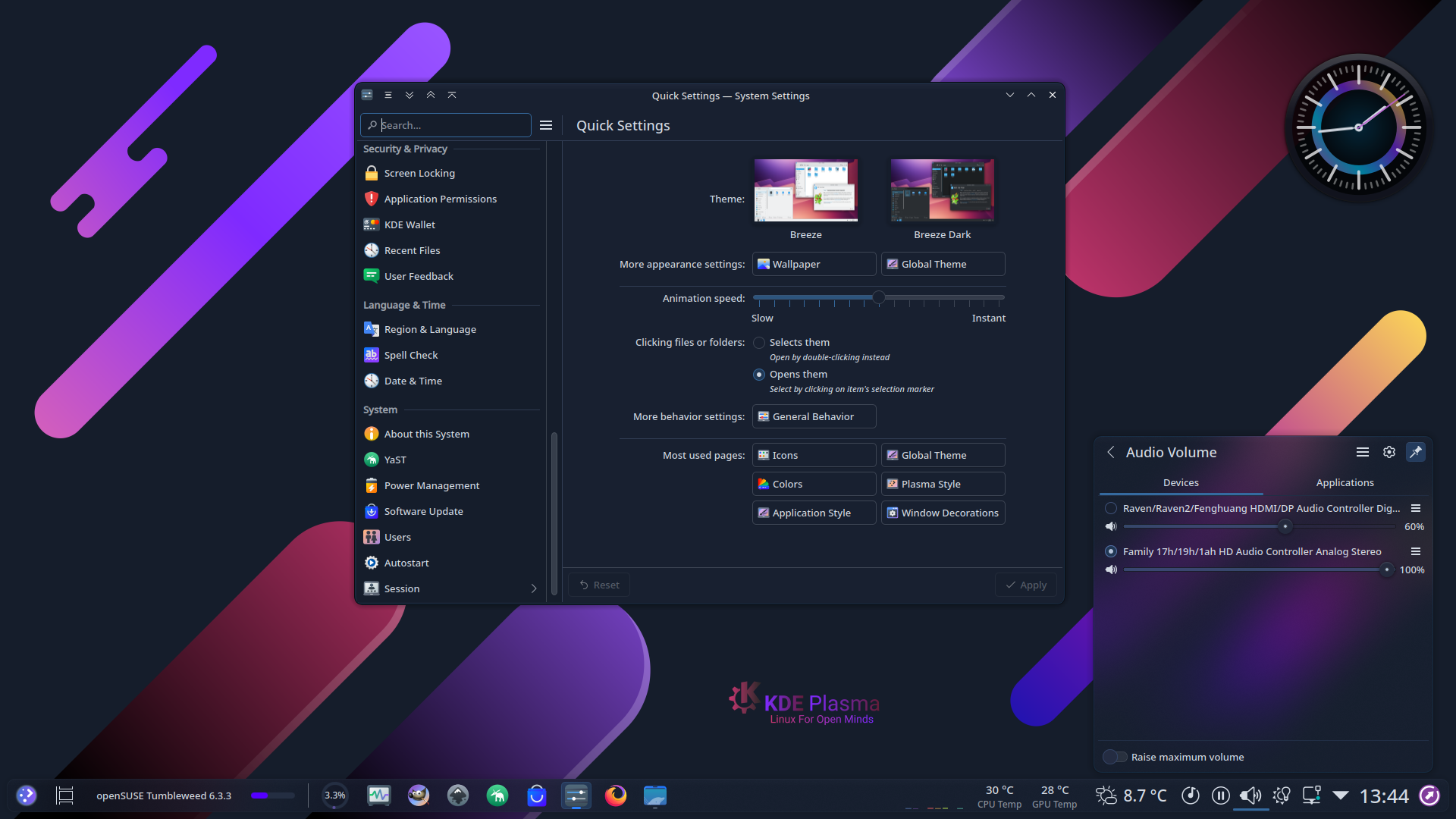Adjust Family 17h Analog Stereo volume slider
The image size is (1456, 819).
pos(1260,570)
